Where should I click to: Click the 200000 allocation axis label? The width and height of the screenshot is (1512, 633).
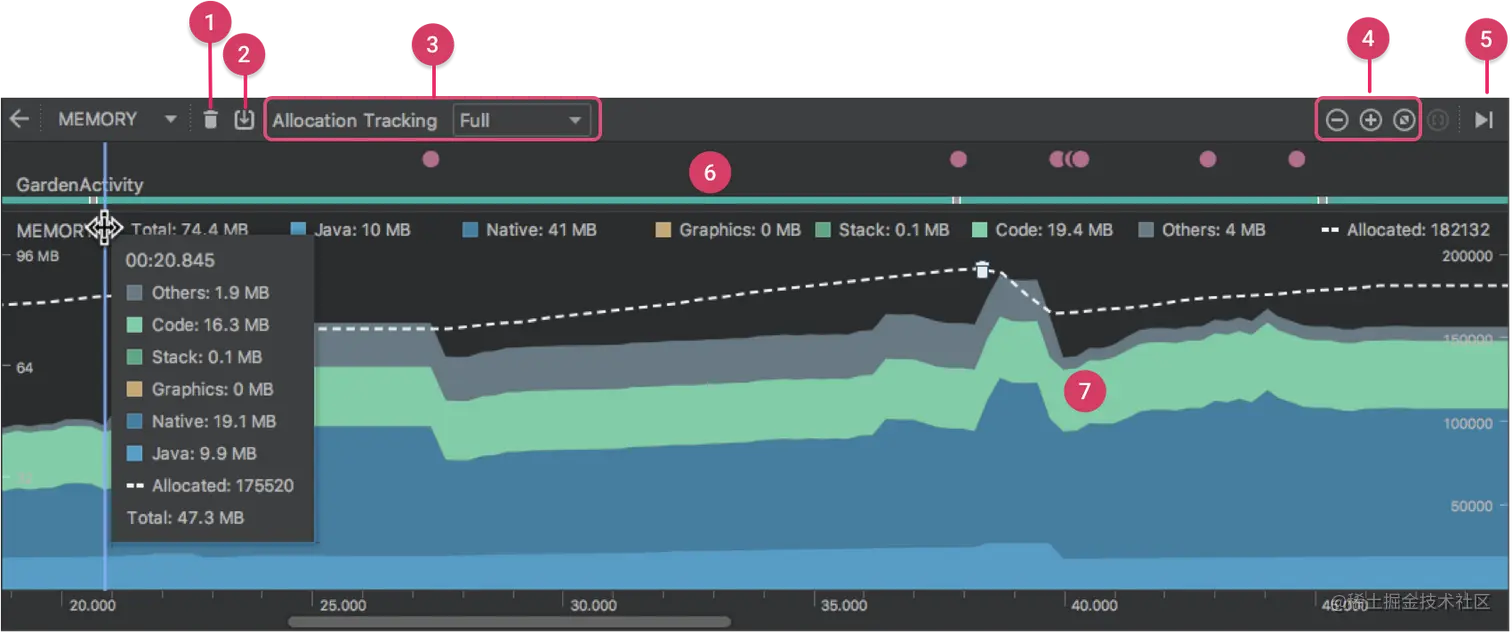pos(1467,256)
